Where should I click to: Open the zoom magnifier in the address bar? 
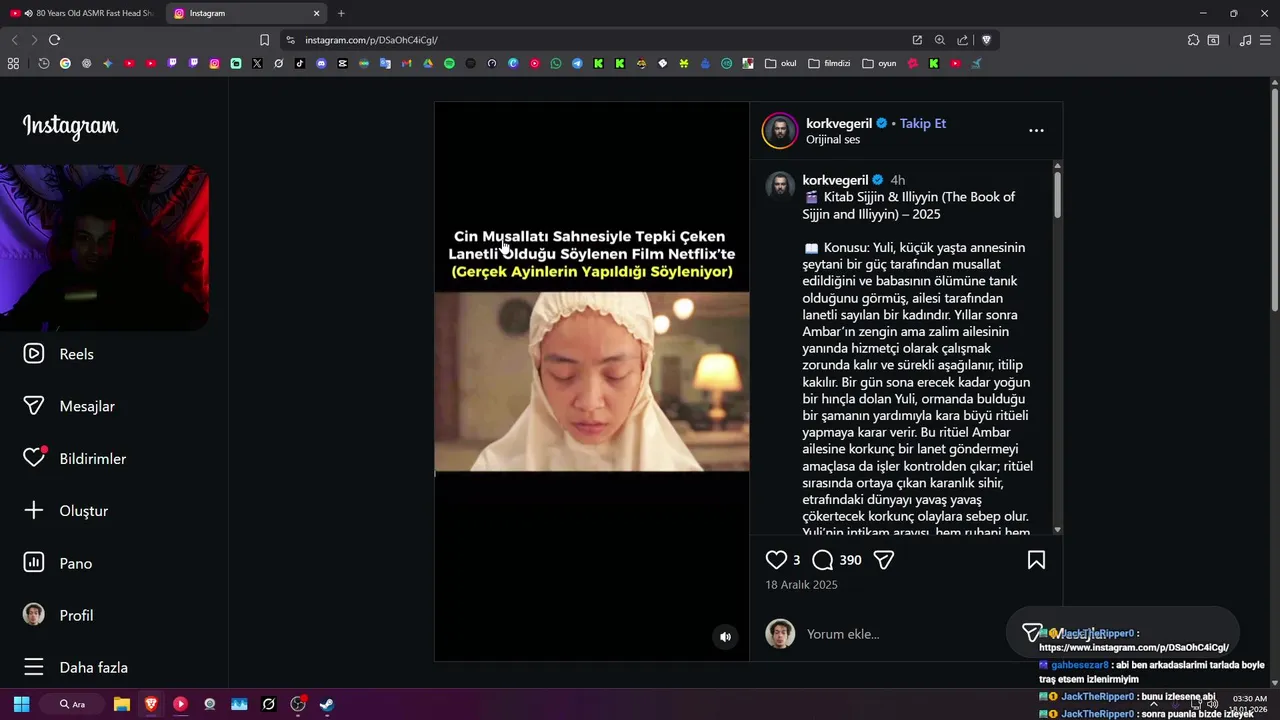[x=940, y=40]
